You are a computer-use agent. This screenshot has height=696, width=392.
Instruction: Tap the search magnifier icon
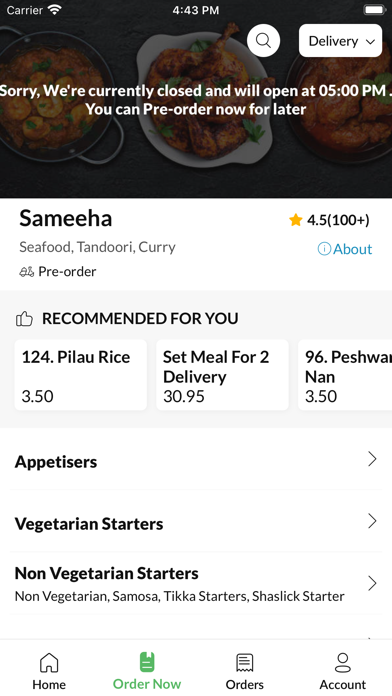tap(263, 41)
